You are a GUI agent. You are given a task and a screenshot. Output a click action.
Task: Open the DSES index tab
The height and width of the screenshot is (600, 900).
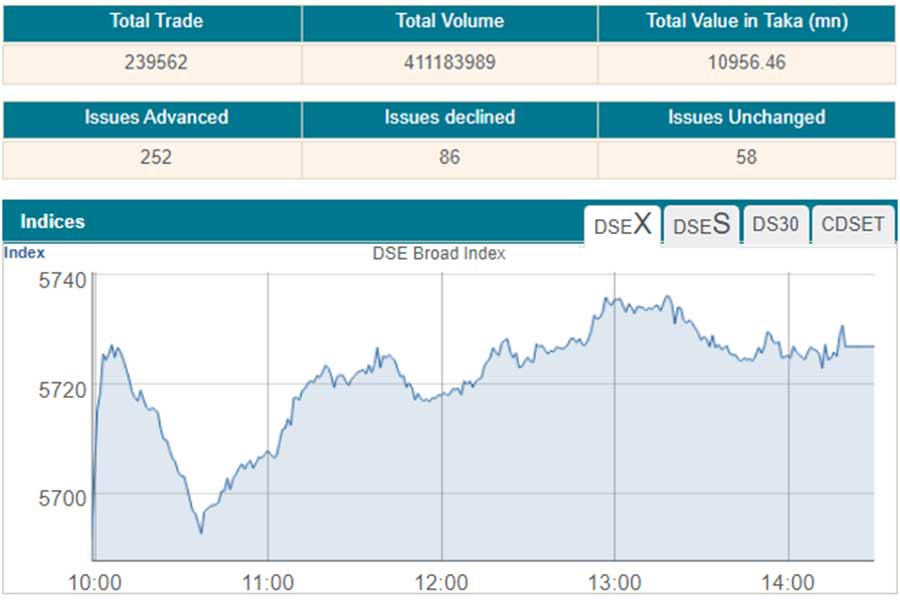[701, 225]
